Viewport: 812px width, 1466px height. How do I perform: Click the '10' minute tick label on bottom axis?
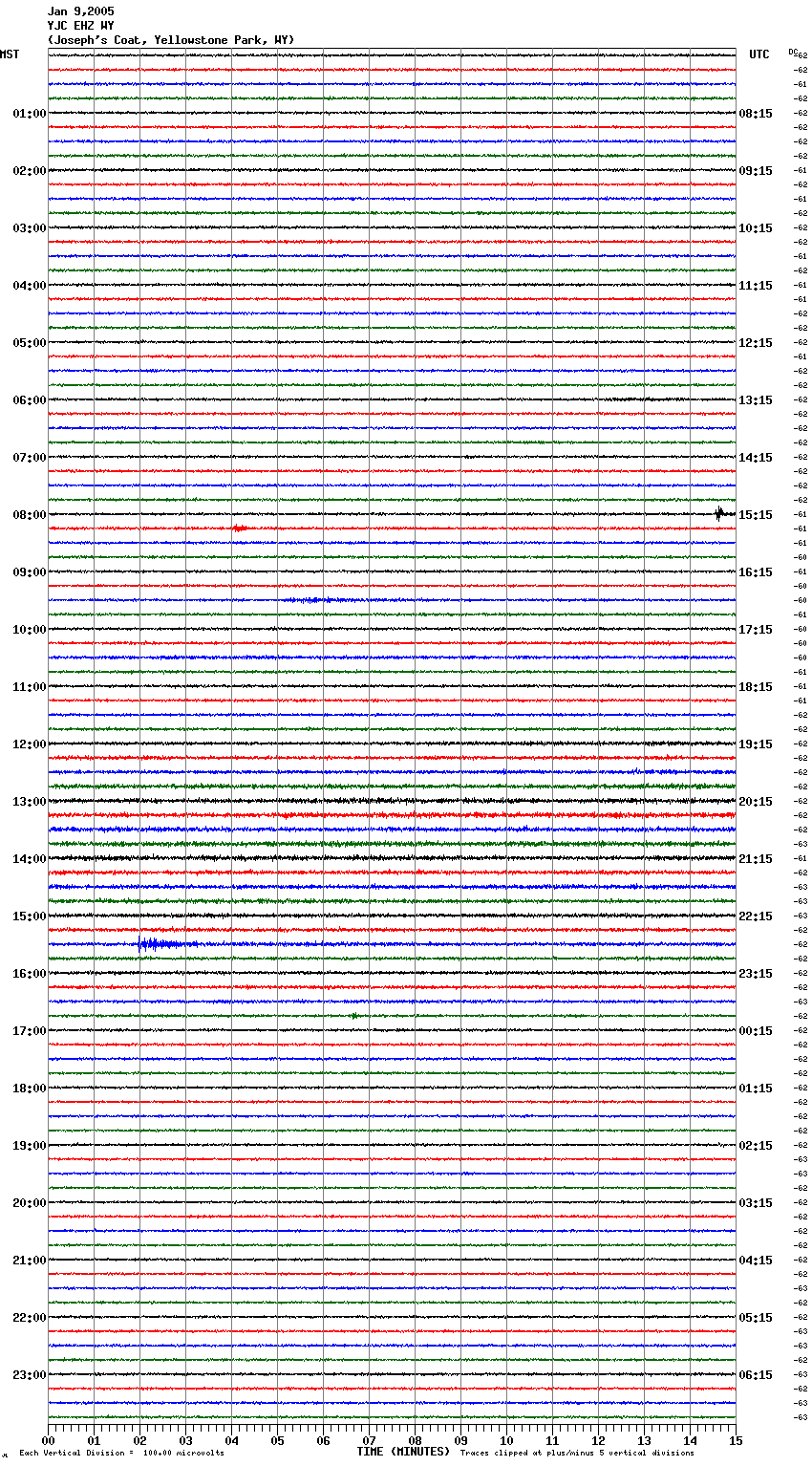click(506, 1440)
